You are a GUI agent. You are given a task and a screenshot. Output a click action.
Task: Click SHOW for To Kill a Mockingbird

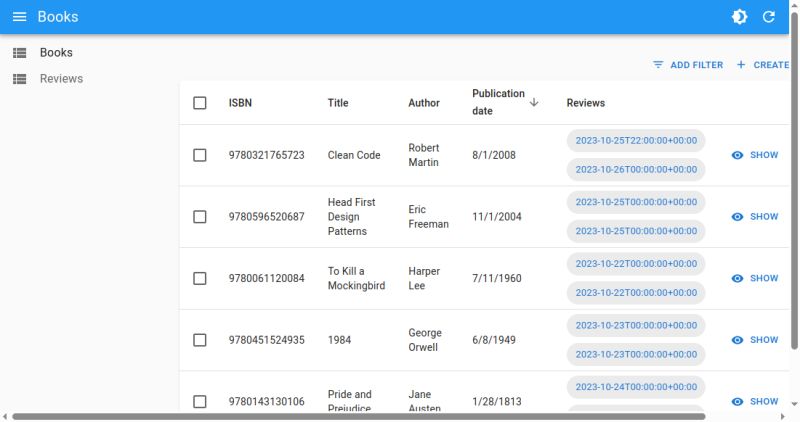(755, 279)
